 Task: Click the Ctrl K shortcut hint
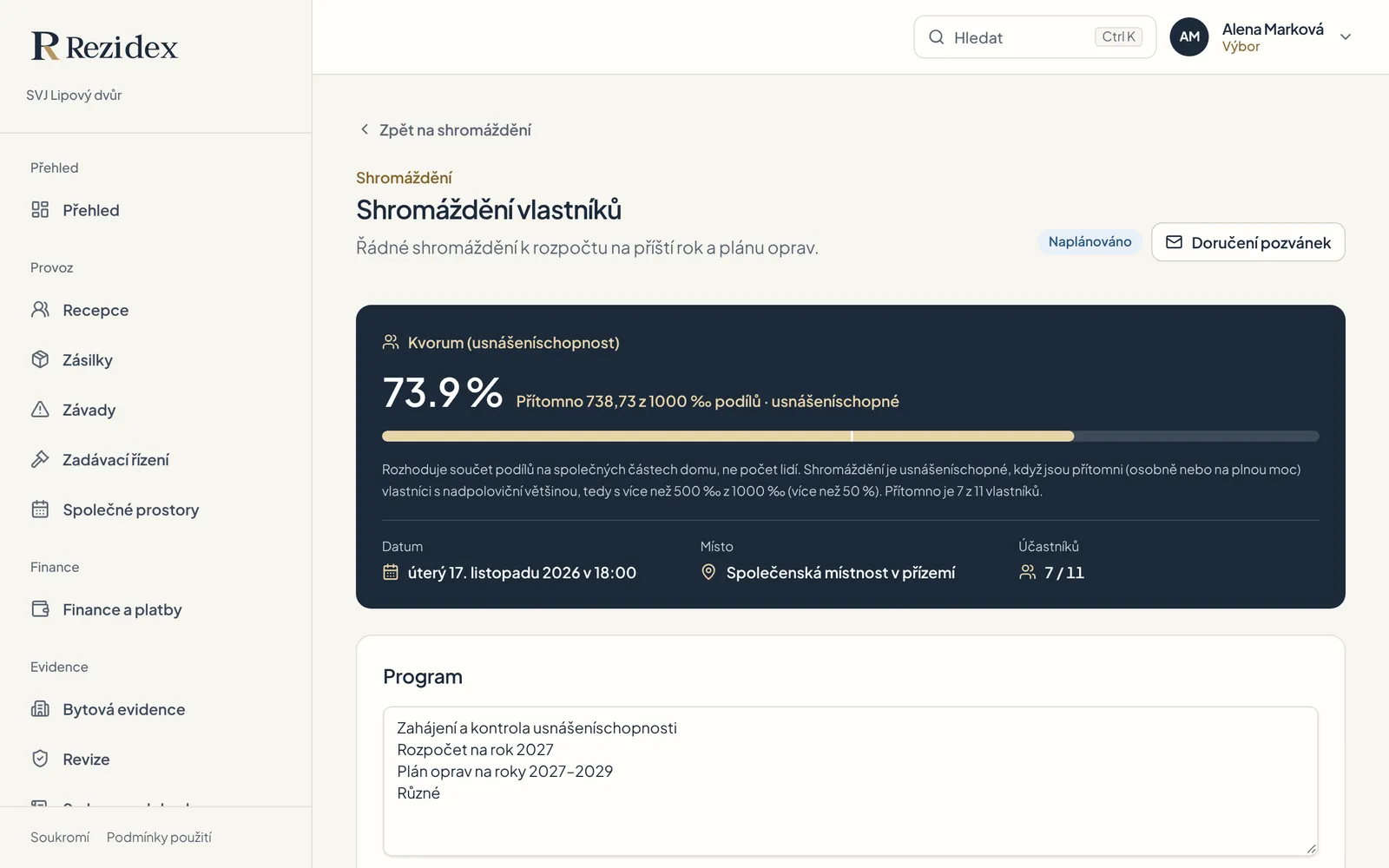click(x=1118, y=36)
